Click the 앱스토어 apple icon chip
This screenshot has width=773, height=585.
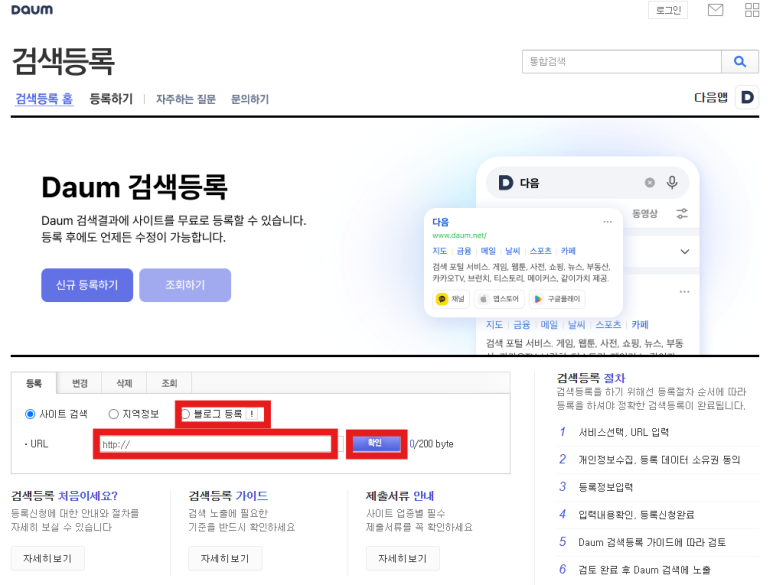point(498,299)
